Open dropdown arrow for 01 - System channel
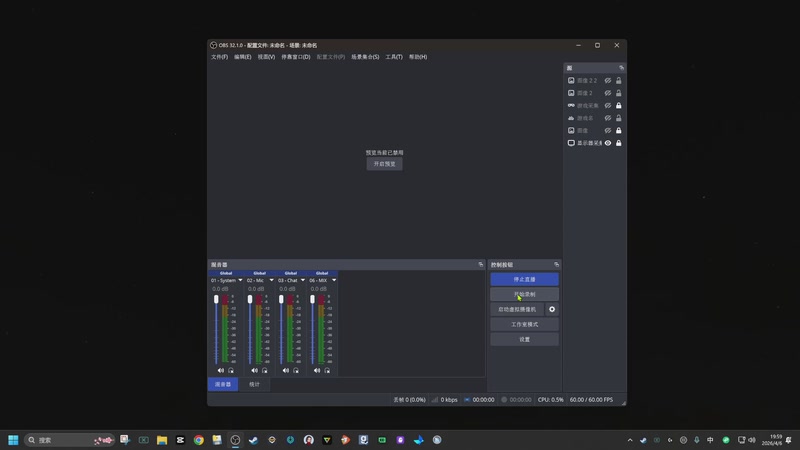Screen dimensions: 800x450 240,280
